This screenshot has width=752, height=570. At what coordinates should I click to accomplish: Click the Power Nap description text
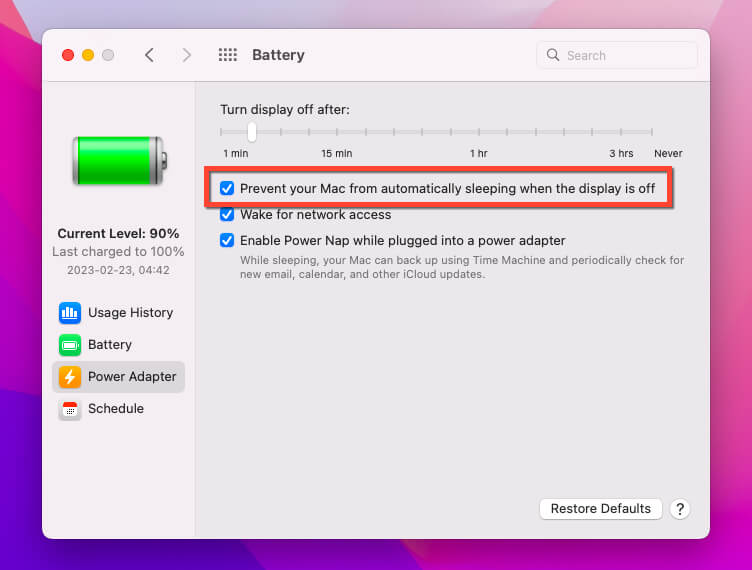coord(462,267)
